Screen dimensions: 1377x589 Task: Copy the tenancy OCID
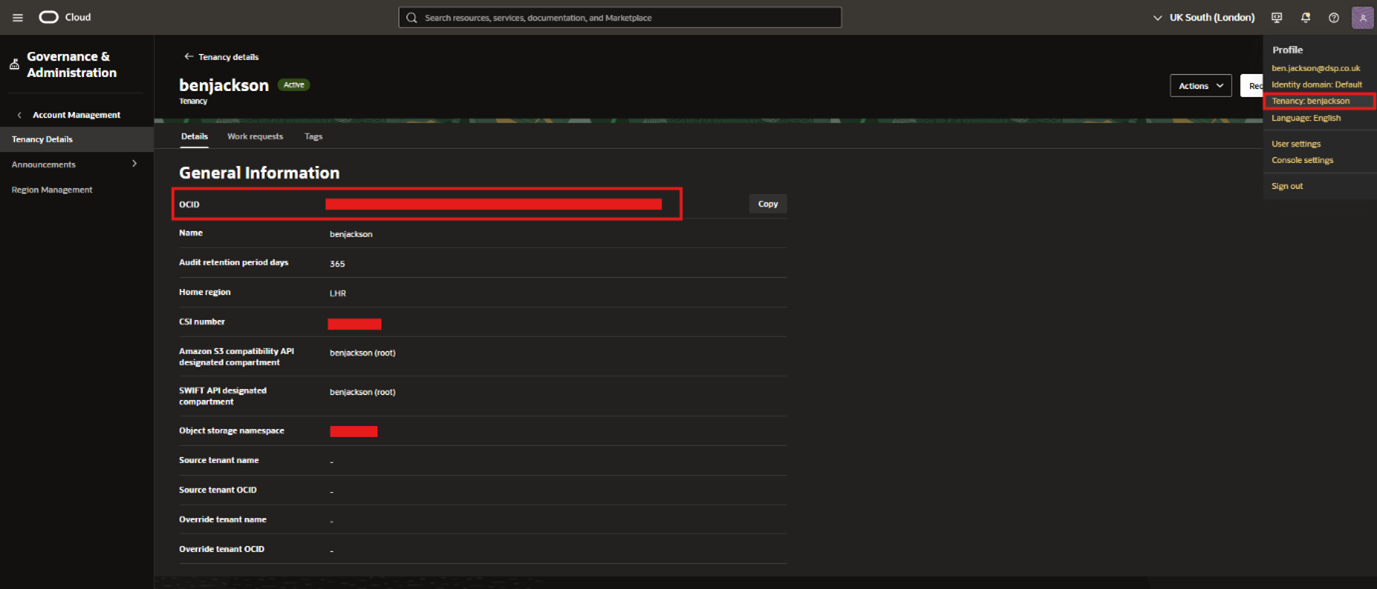coord(767,204)
